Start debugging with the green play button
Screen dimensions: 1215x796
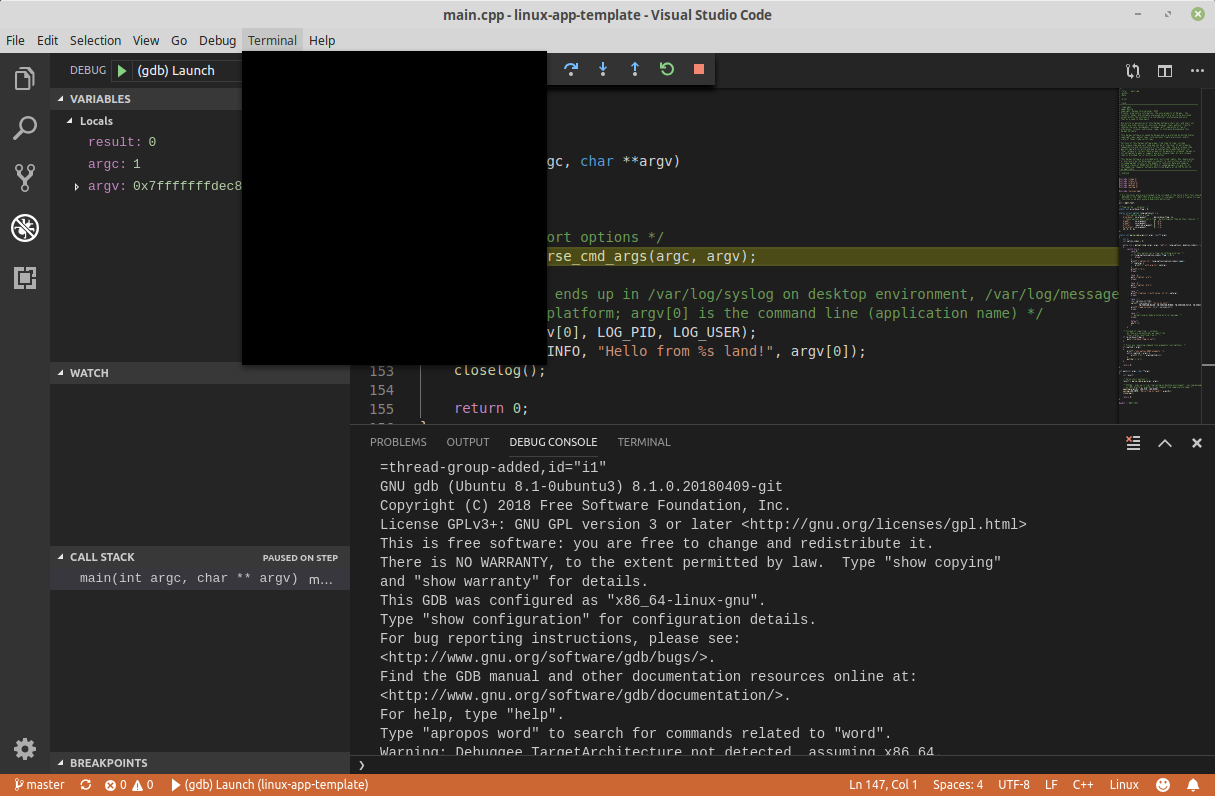tap(120, 70)
